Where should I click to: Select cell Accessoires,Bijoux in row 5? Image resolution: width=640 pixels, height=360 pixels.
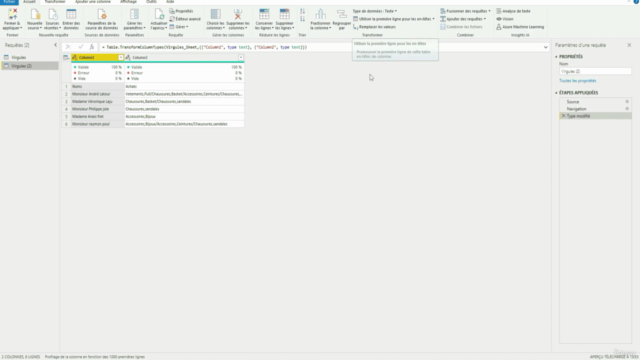[x=184, y=116]
